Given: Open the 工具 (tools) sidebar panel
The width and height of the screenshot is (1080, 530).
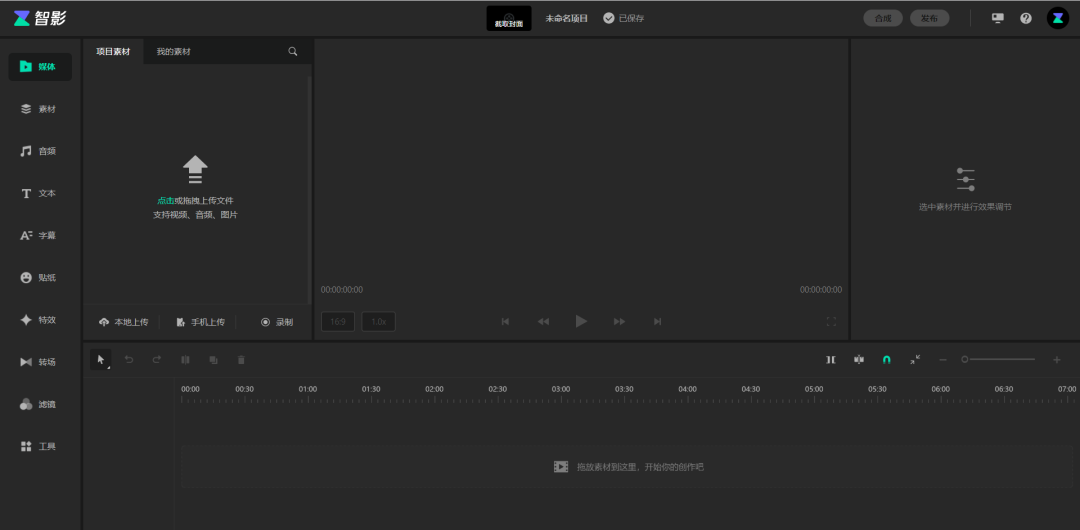Looking at the screenshot, I should pyautogui.click(x=40, y=446).
